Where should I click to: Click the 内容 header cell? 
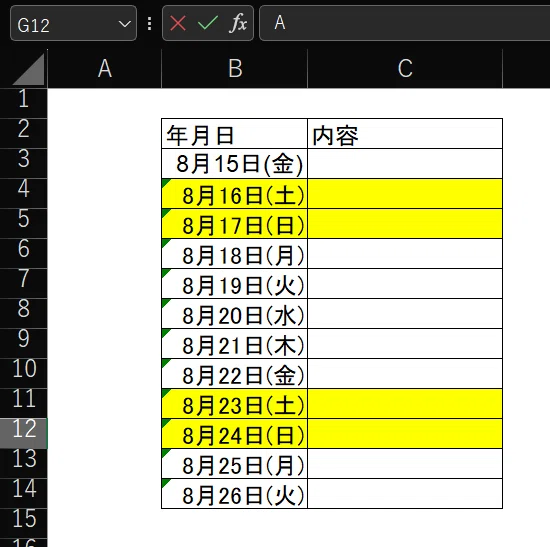tap(405, 134)
